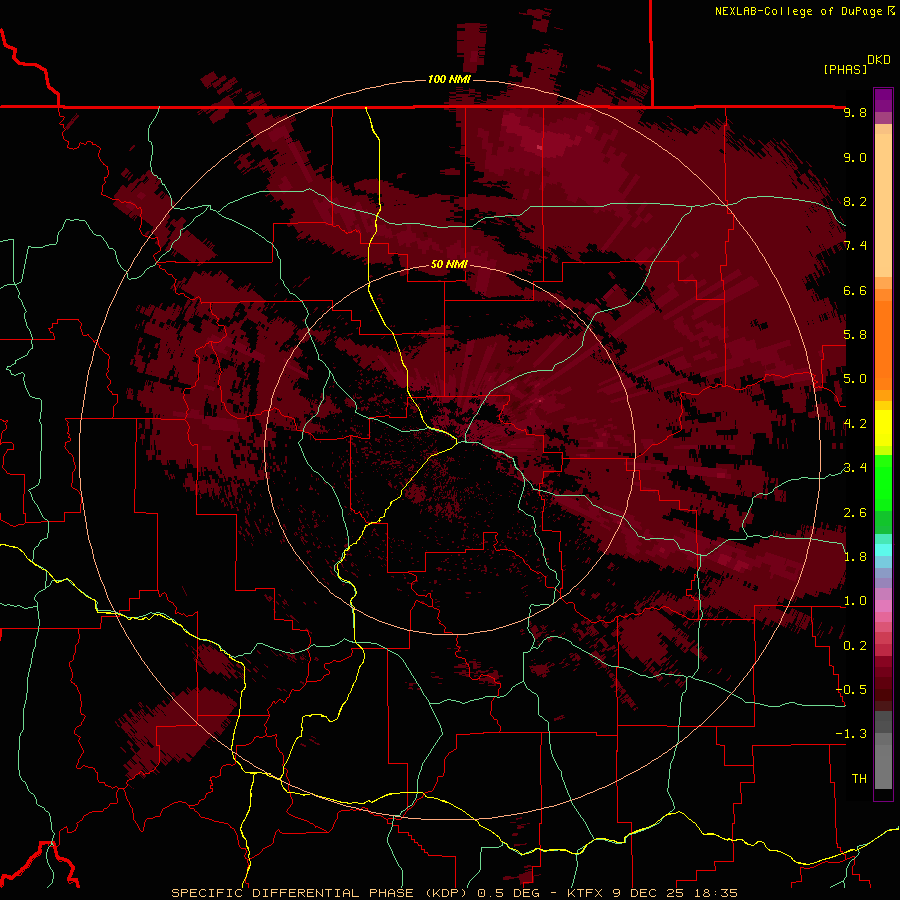This screenshot has height=900, width=900.
Task: Click the 50 NMI range ring label
Action: tap(449, 265)
